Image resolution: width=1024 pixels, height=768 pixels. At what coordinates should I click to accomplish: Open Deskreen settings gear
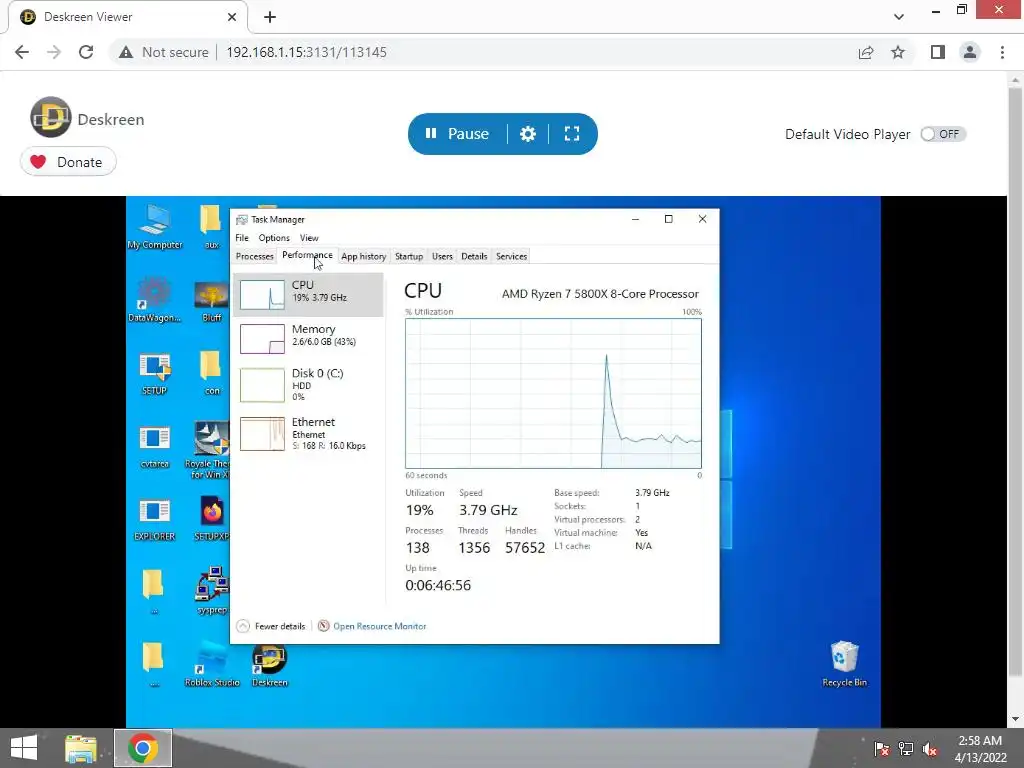528,134
